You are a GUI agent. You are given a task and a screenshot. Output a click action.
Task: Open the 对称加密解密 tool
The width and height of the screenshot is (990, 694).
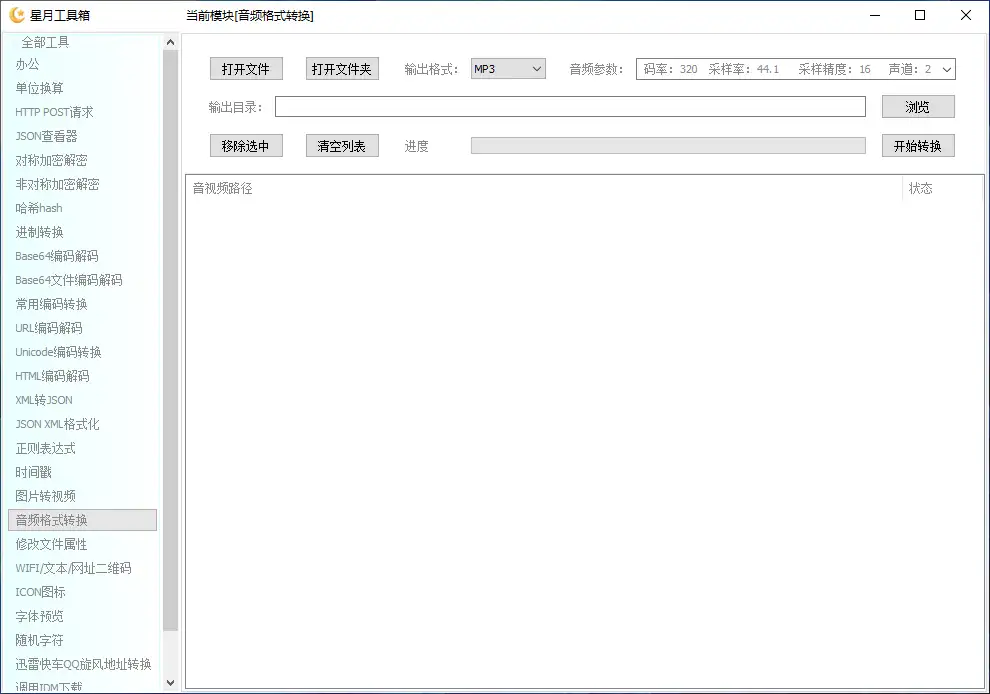click(x=51, y=160)
